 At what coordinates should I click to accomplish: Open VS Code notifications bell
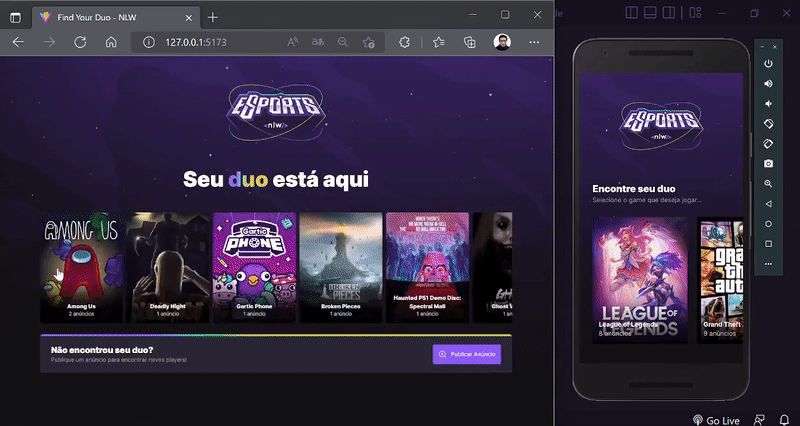point(784,420)
